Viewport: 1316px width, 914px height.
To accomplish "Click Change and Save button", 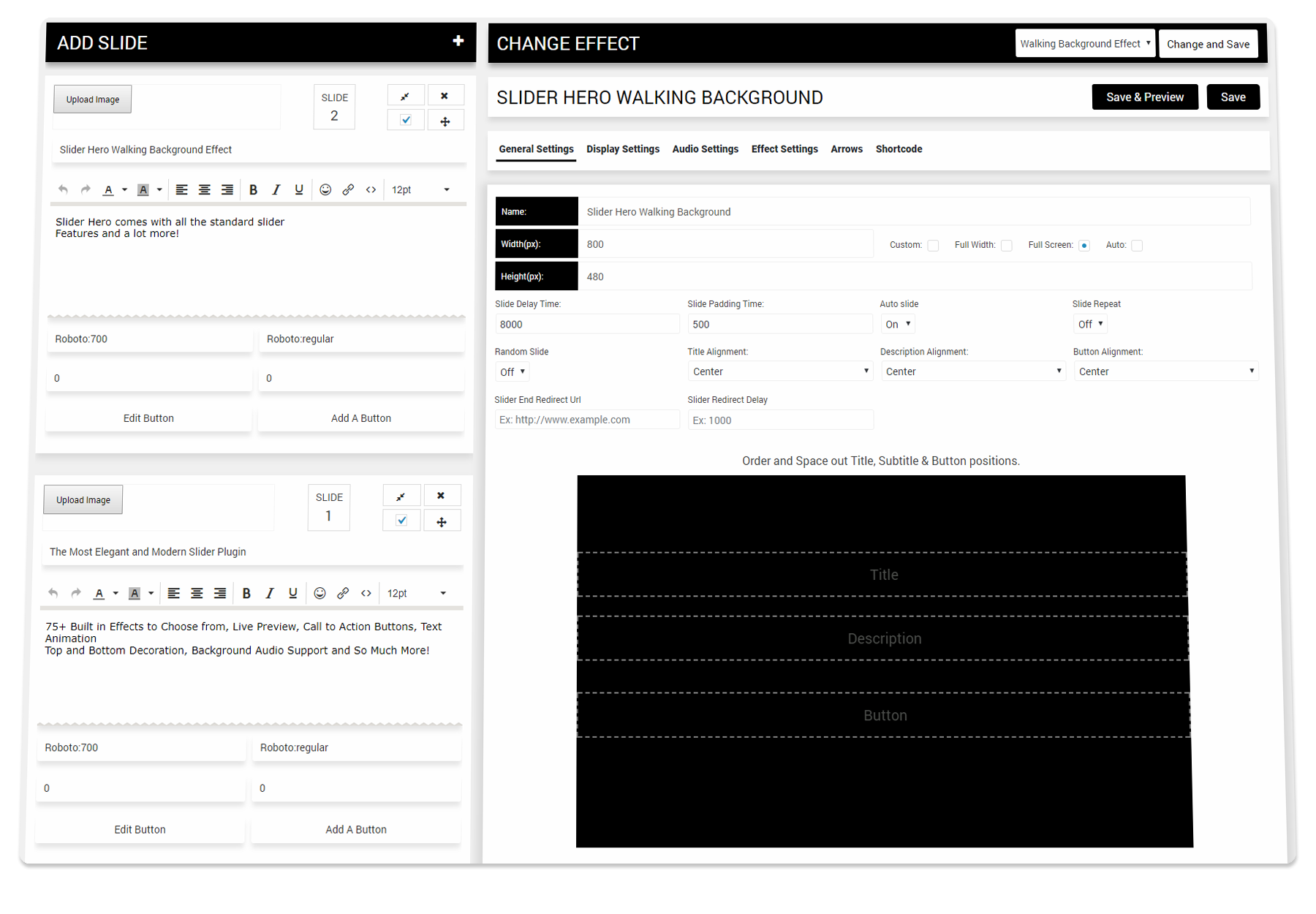I will (x=1208, y=44).
